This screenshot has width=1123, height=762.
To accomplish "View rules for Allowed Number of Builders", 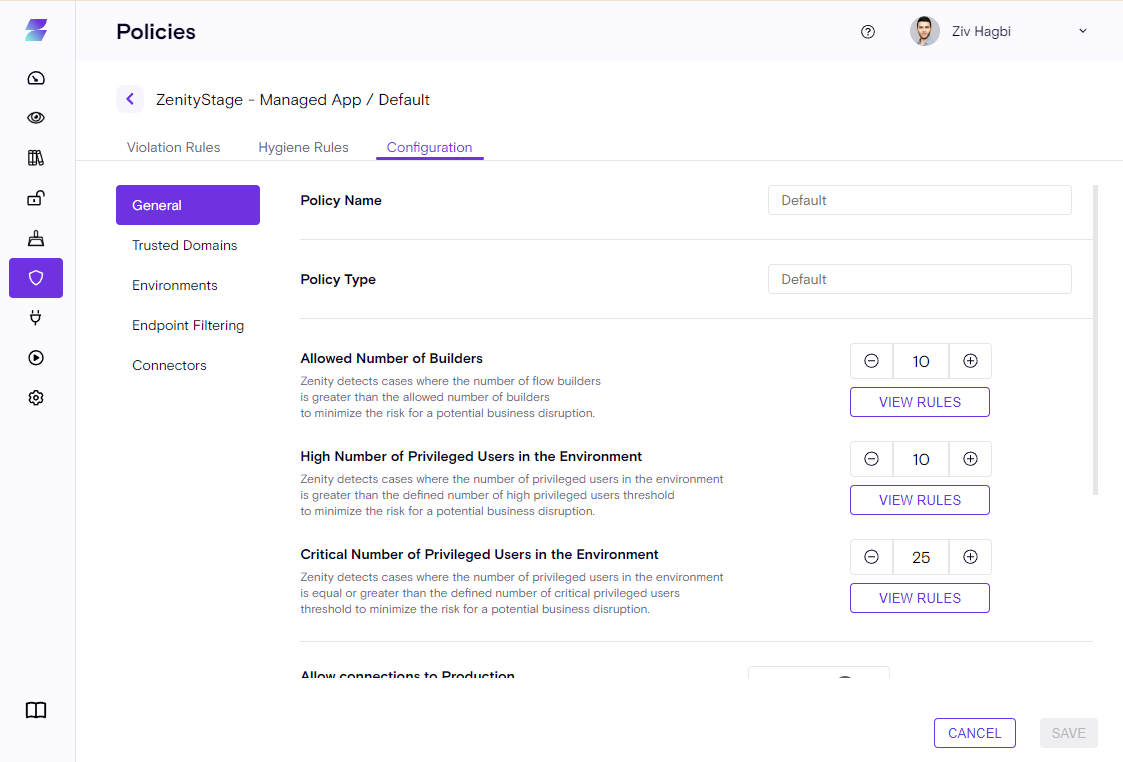I will click(x=919, y=402).
